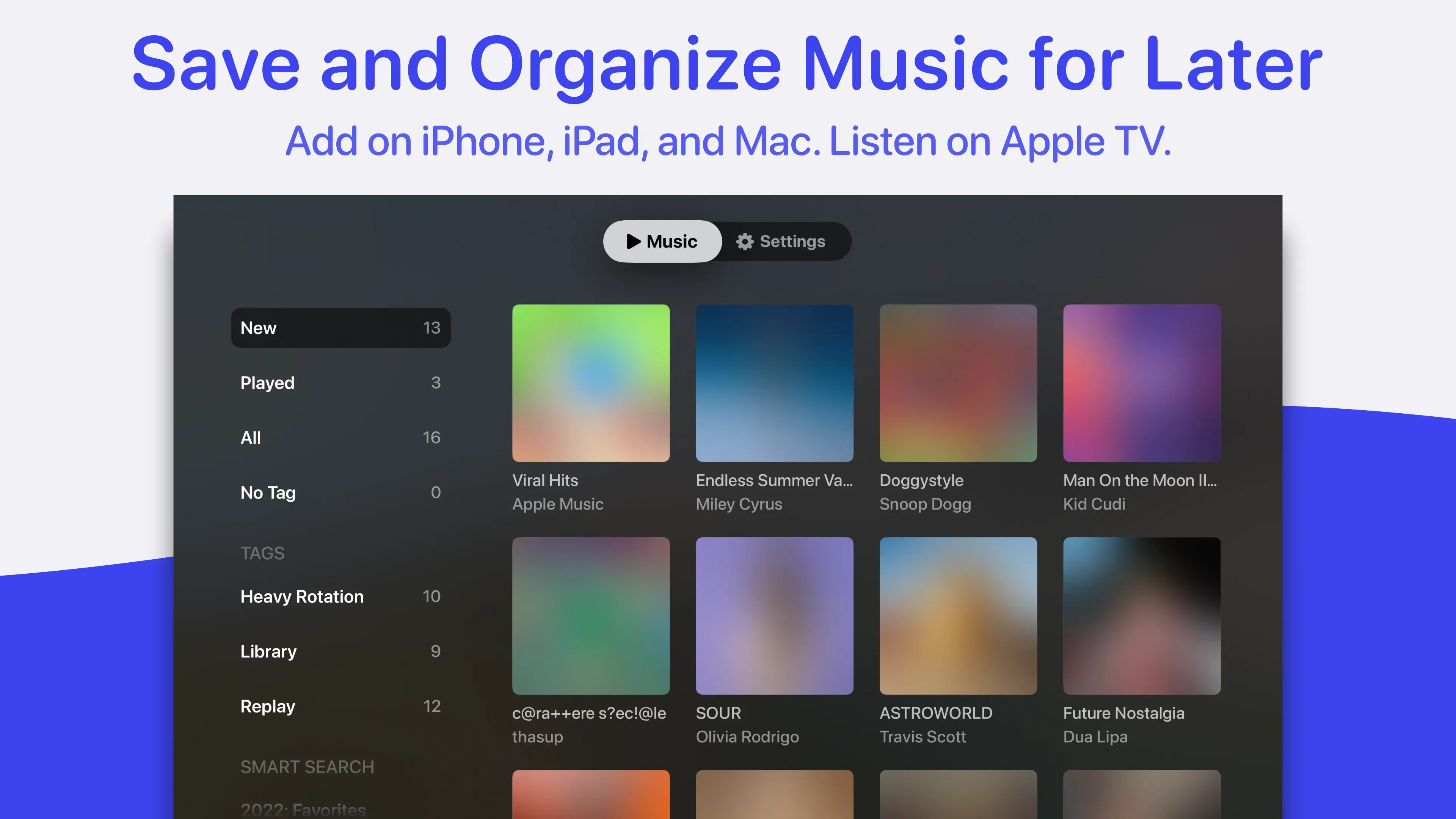Viewport: 1456px width, 819px height.
Task: Open the Library tag
Action: tap(340, 651)
